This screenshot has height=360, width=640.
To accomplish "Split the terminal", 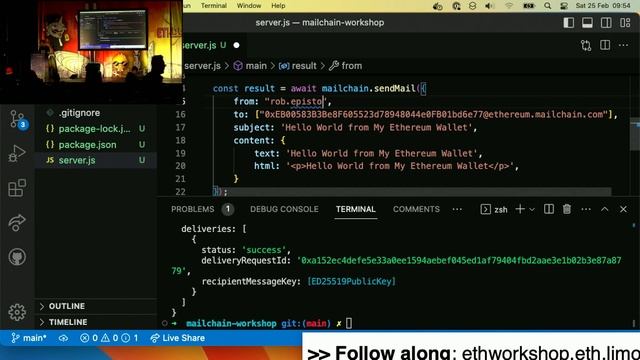I will (549, 209).
